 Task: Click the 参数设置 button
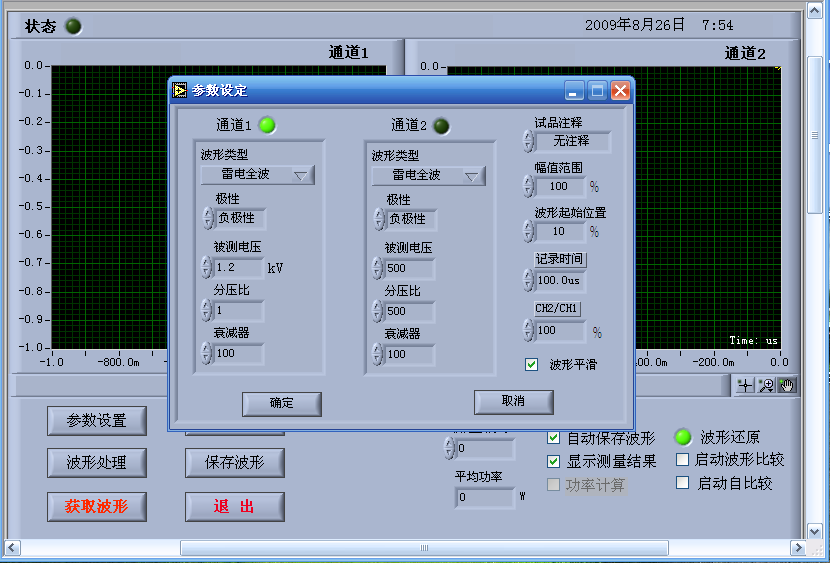coord(97,421)
